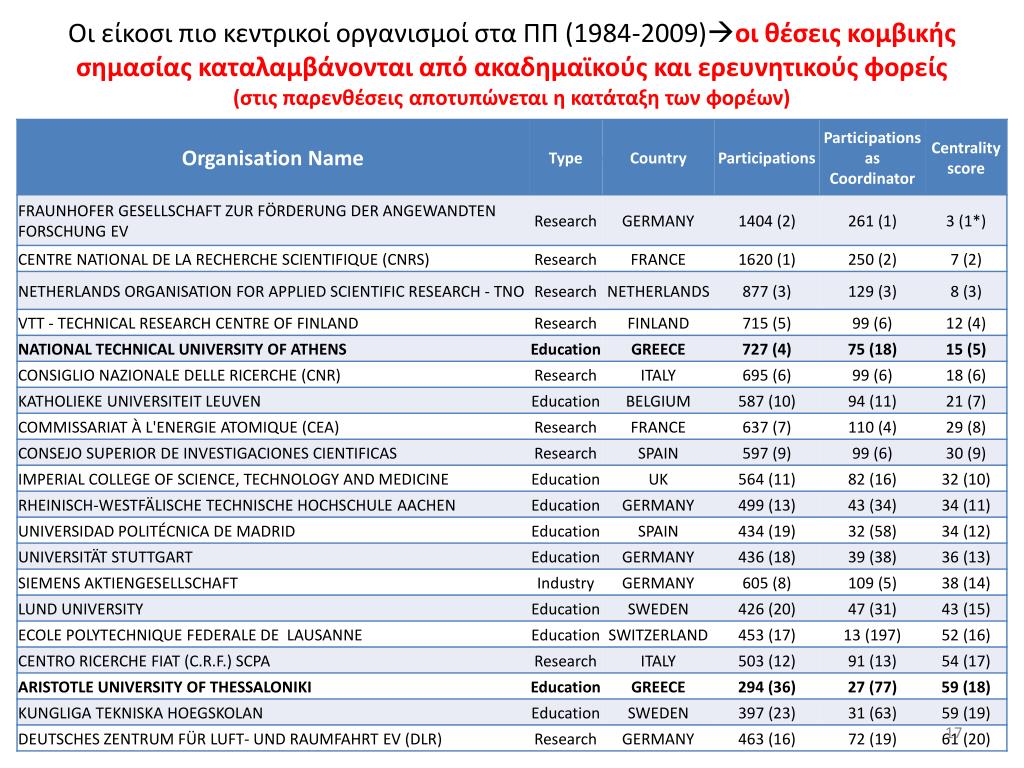Click the Participations column header
1024x768 pixels.
[767, 158]
